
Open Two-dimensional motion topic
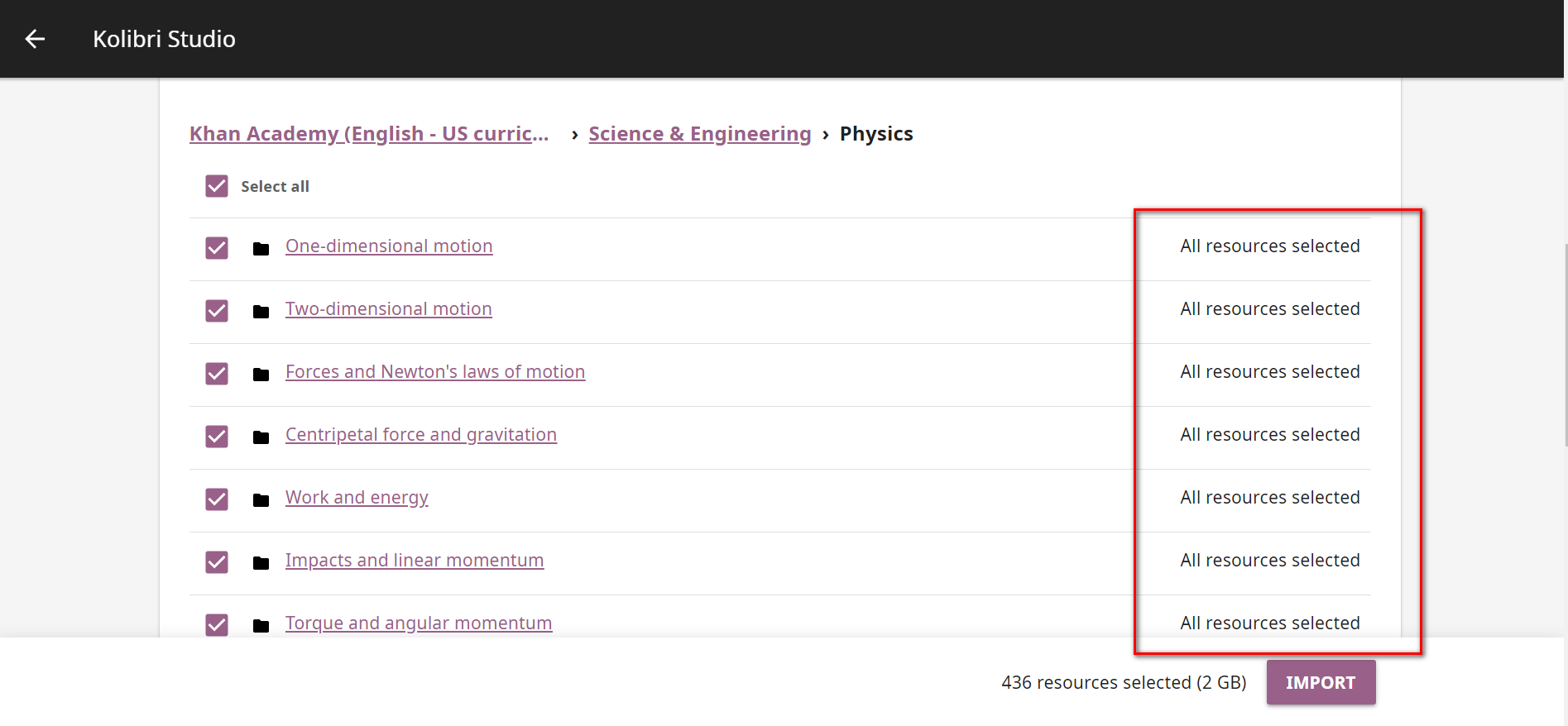coord(388,309)
